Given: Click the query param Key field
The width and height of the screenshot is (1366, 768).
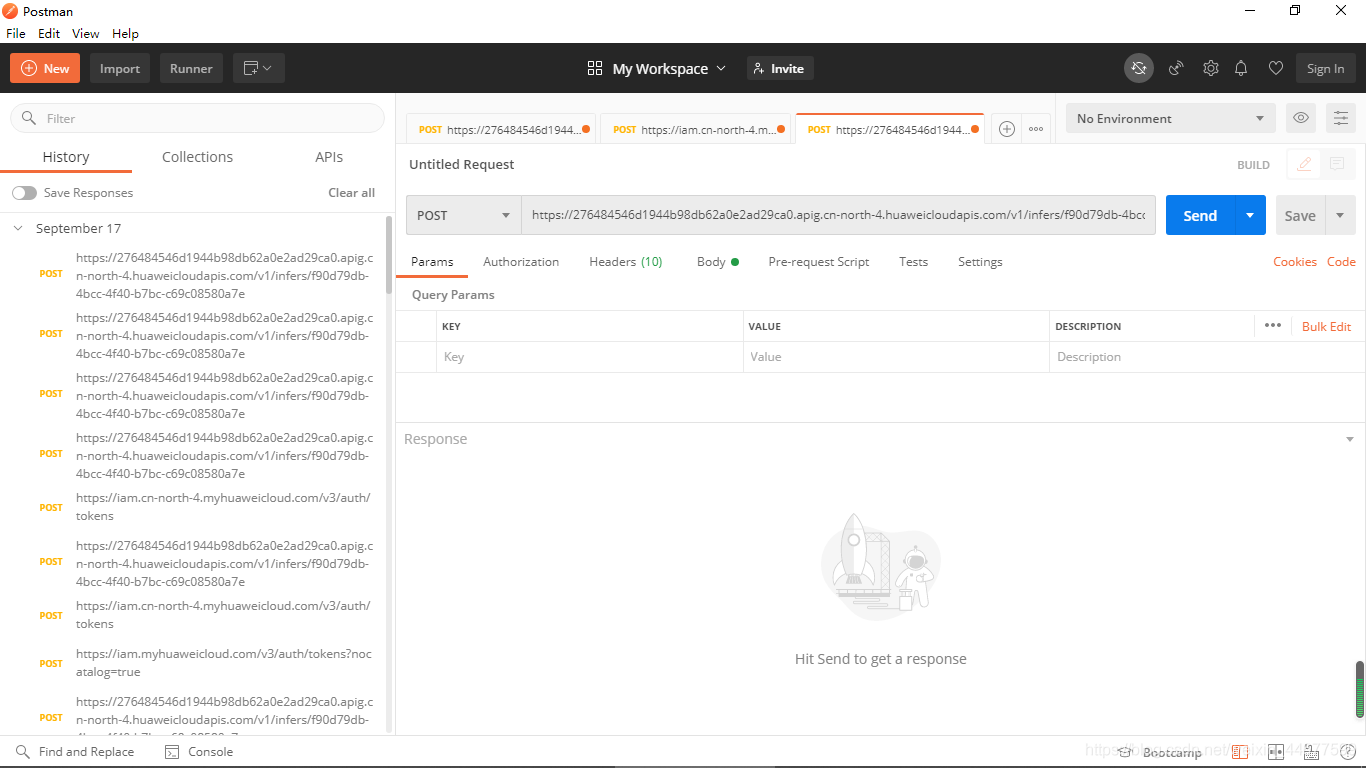Looking at the screenshot, I should pos(590,357).
